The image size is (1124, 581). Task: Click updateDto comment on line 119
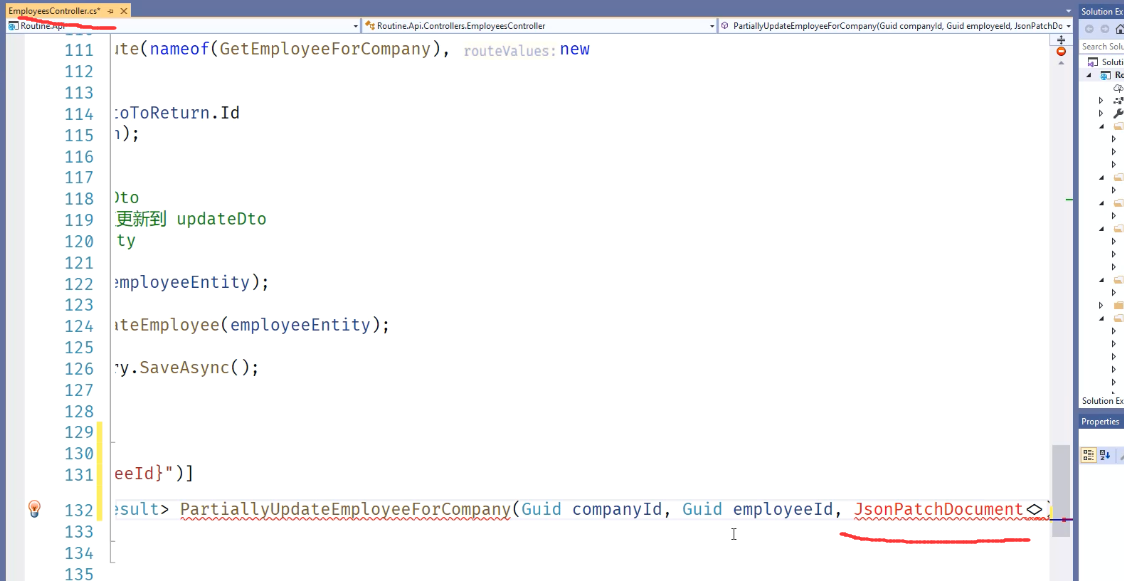coord(221,219)
